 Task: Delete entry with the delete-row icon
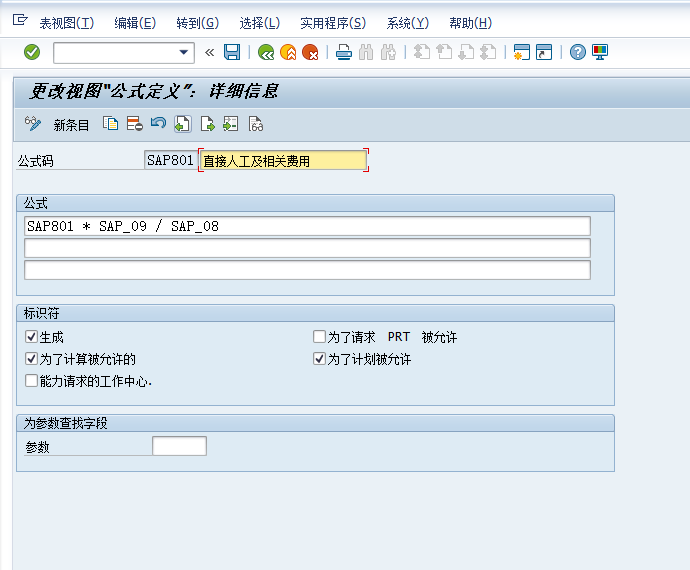(135, 124)
